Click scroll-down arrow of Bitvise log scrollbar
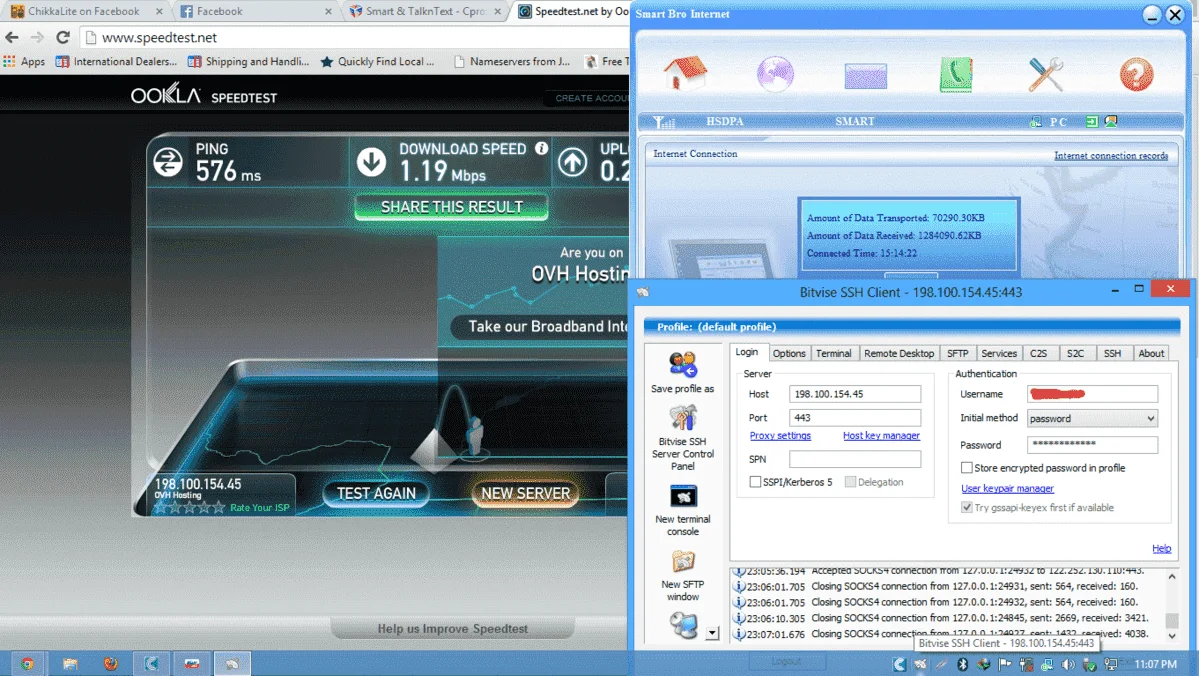The width and height of the screenshot is (1199, 676). click(x=1171, y=635)
